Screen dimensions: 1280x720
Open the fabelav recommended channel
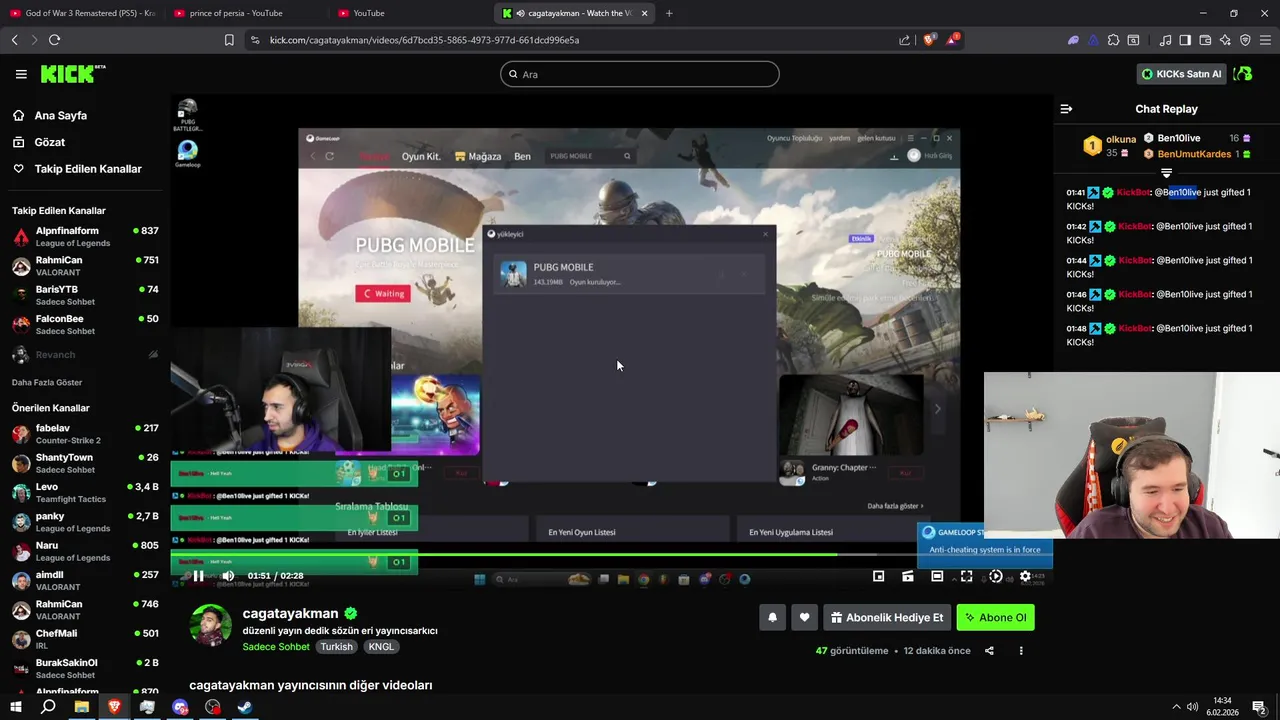point(85,434)
